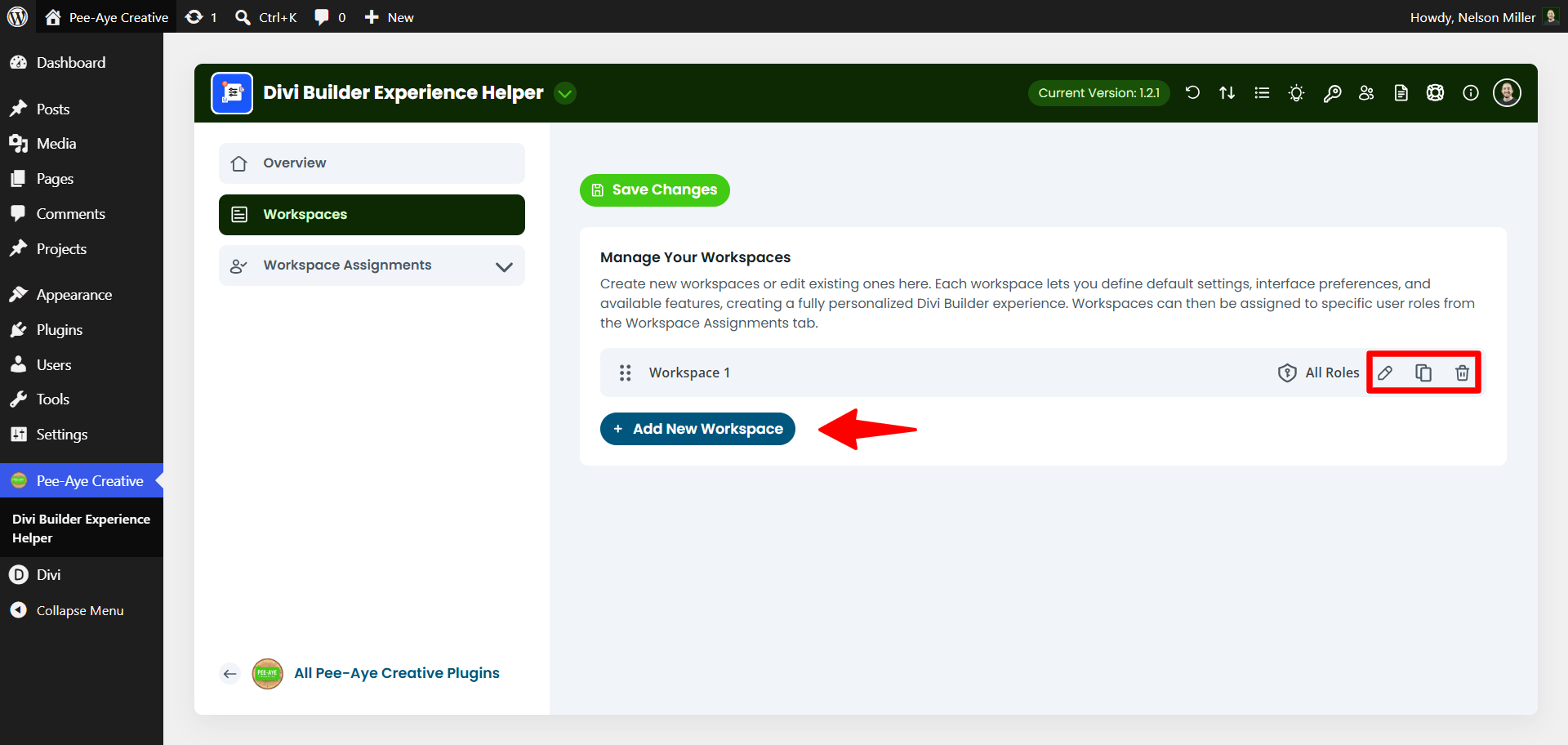Screen dimensions: 1568x745
Task: Click the info circle header icon
Action: click(1471, 93)
